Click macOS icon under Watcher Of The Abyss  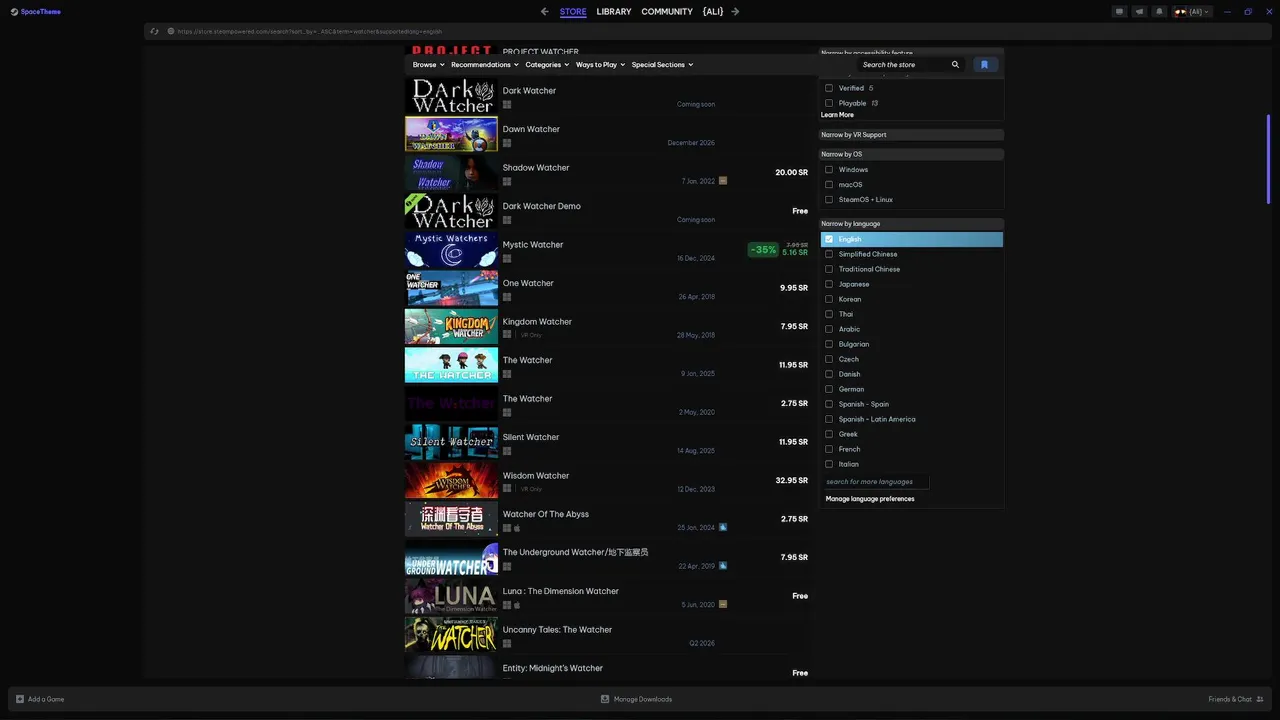[x=517, y=528]
